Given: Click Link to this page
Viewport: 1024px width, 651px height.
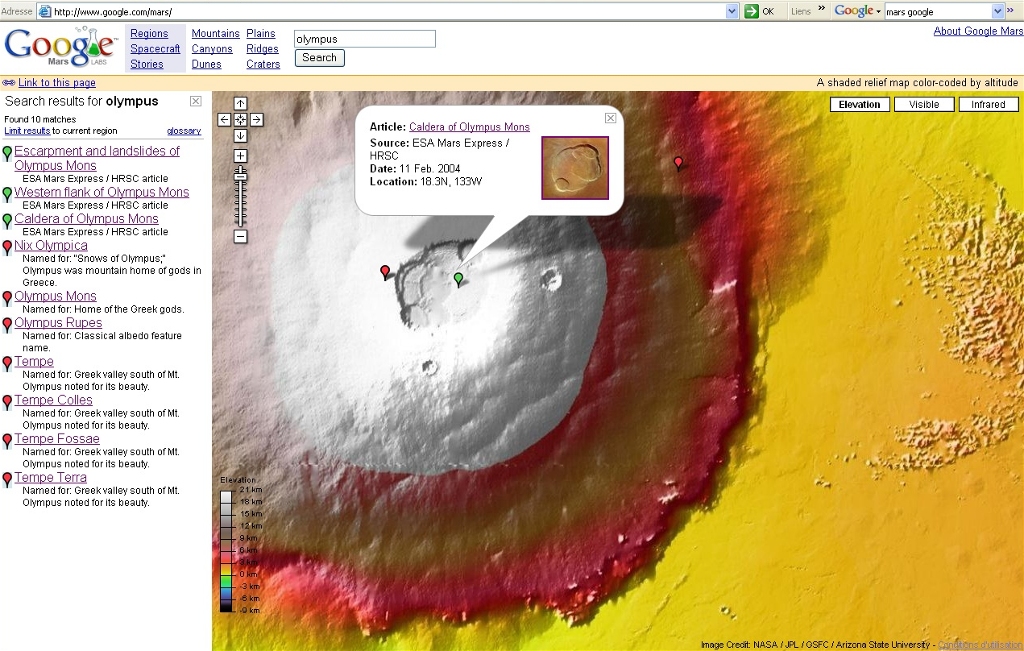Looking at the screenshot, I should tap(57, 82).
